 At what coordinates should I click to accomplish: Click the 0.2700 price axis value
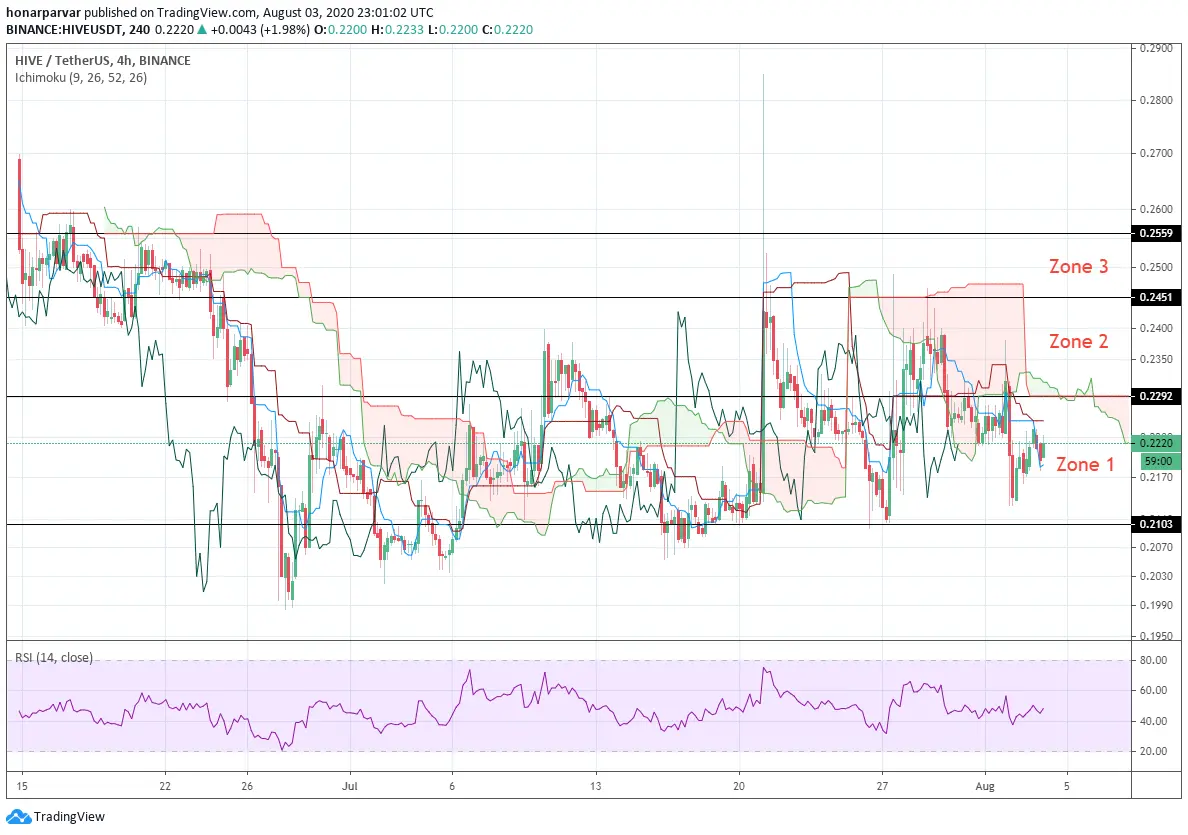1156,153
